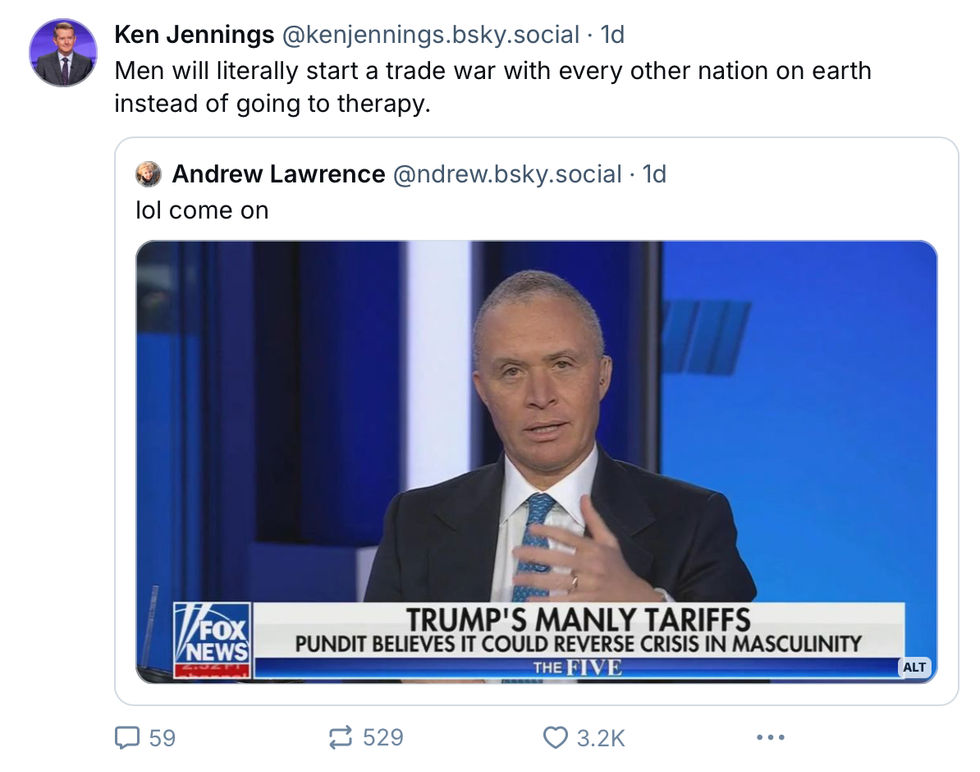Click Andrew Lawrence's small avatar

(x=149, y=174)
